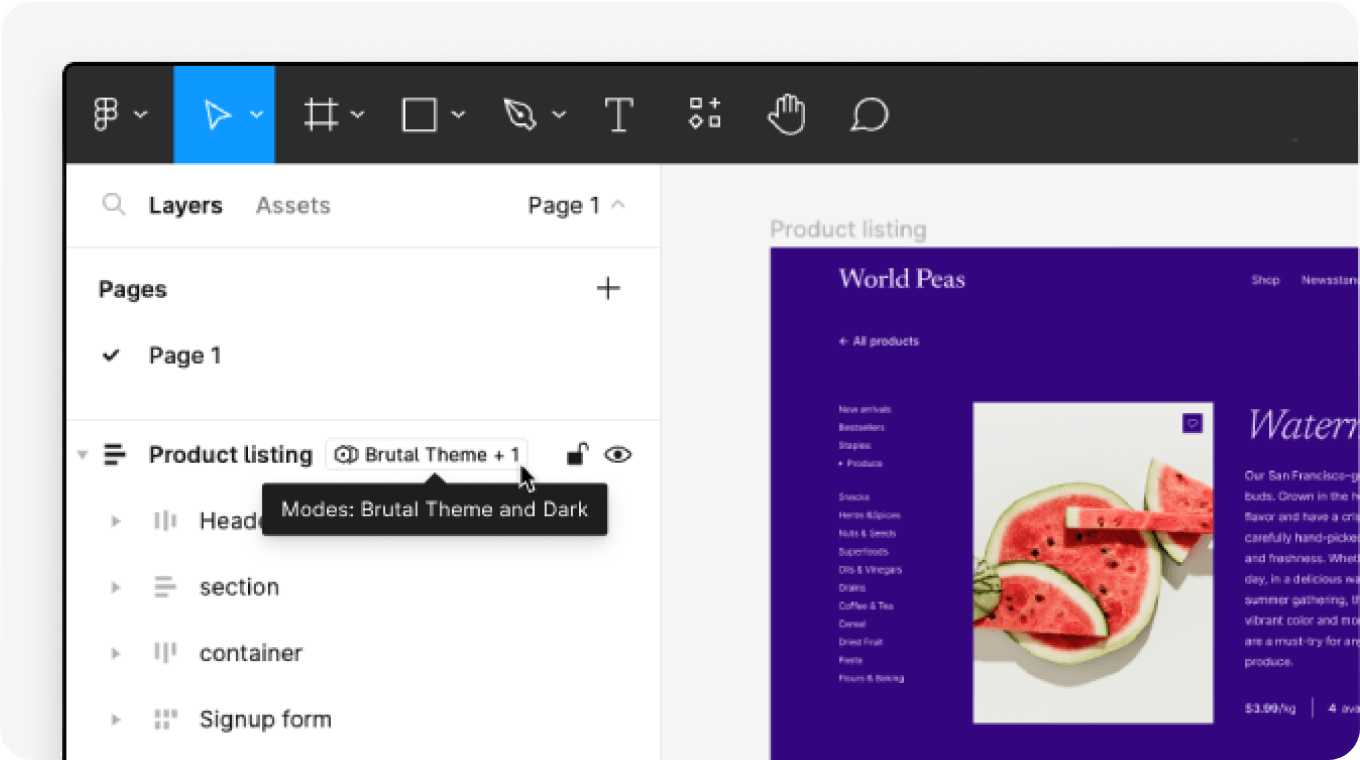
Task: Expand the container layer
Action: coord(116,653)
